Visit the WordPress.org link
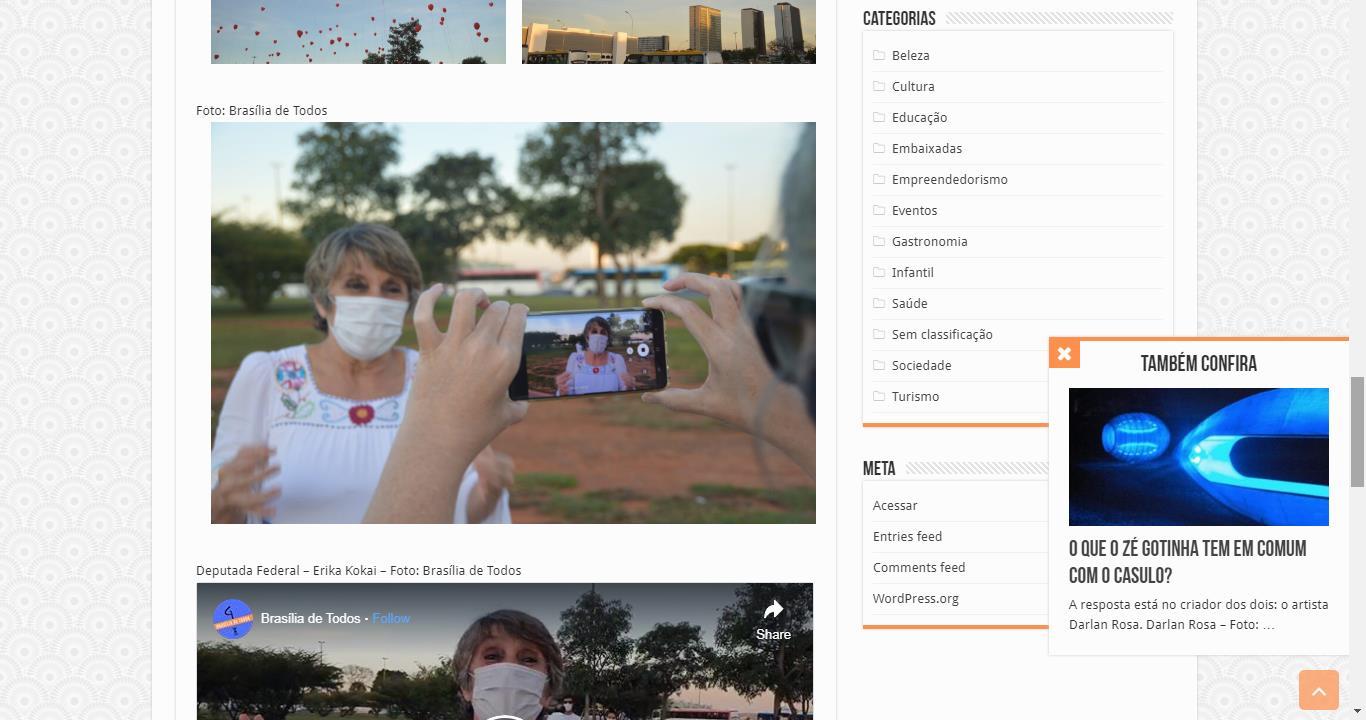Screen dimensions: 1366x720 (915, 598)
